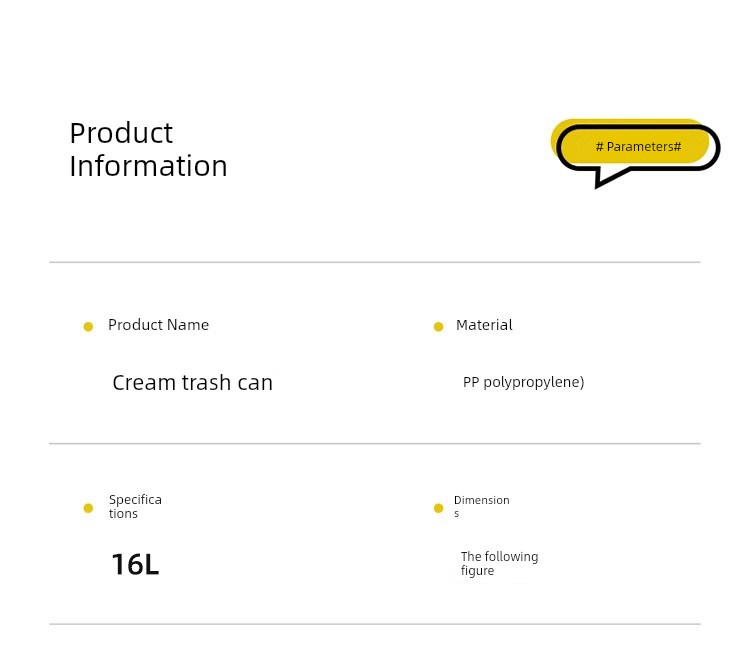Click the bullet beside Material
The width and height of the screenshot is (750, 663).
point(438,327)
